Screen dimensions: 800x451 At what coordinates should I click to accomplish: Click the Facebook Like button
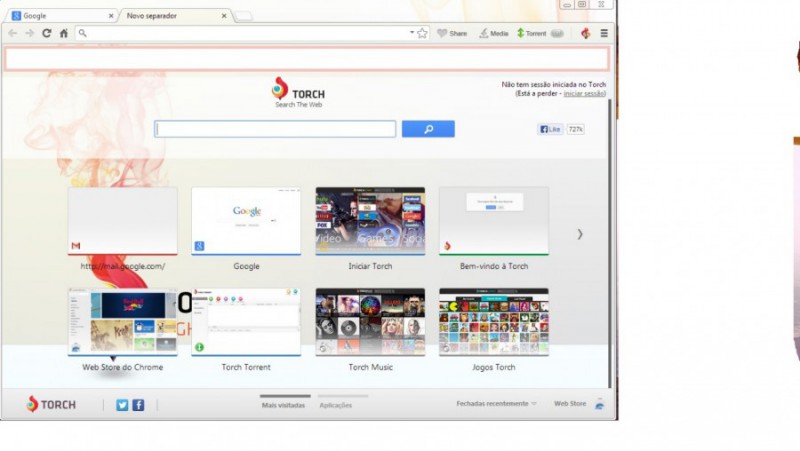550,129
